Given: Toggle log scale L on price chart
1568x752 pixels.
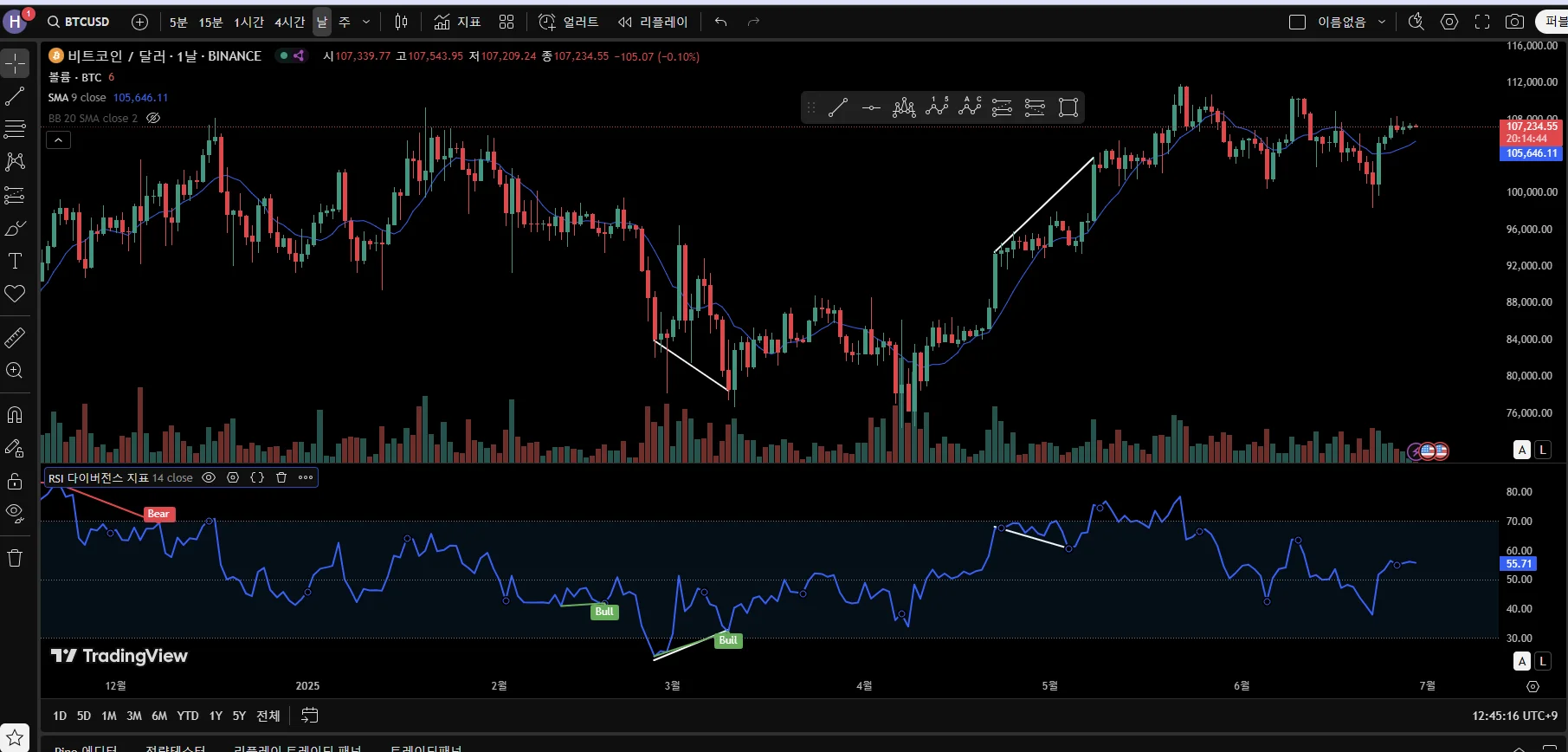Looking at the screenshot, I should pyautogui.click(x=1543, y=450).
